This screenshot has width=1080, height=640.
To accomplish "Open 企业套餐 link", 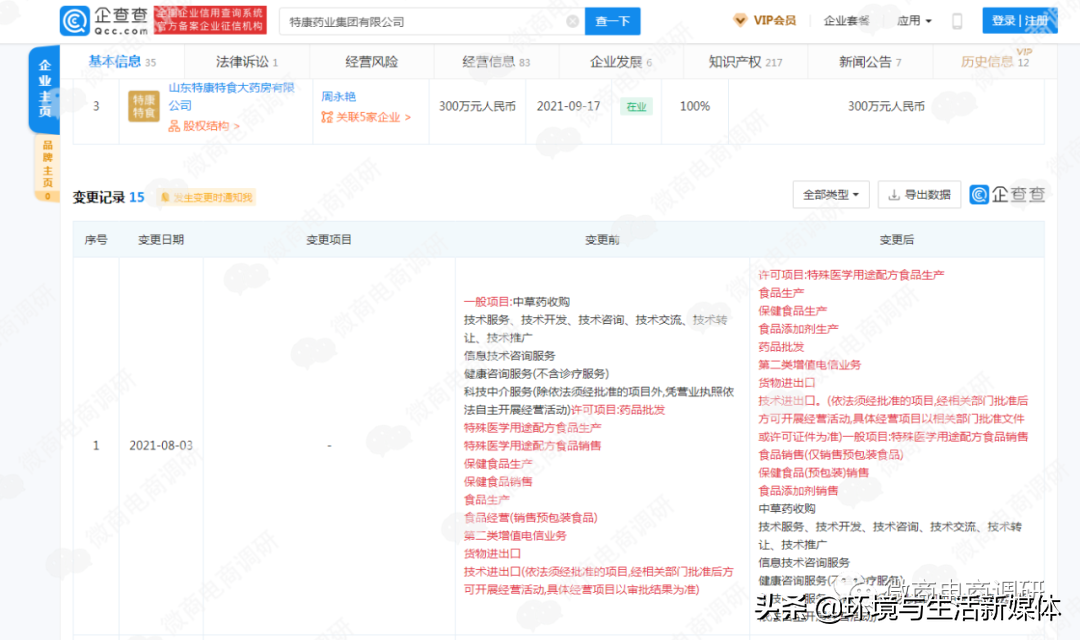I will click(x=846, y=21).
